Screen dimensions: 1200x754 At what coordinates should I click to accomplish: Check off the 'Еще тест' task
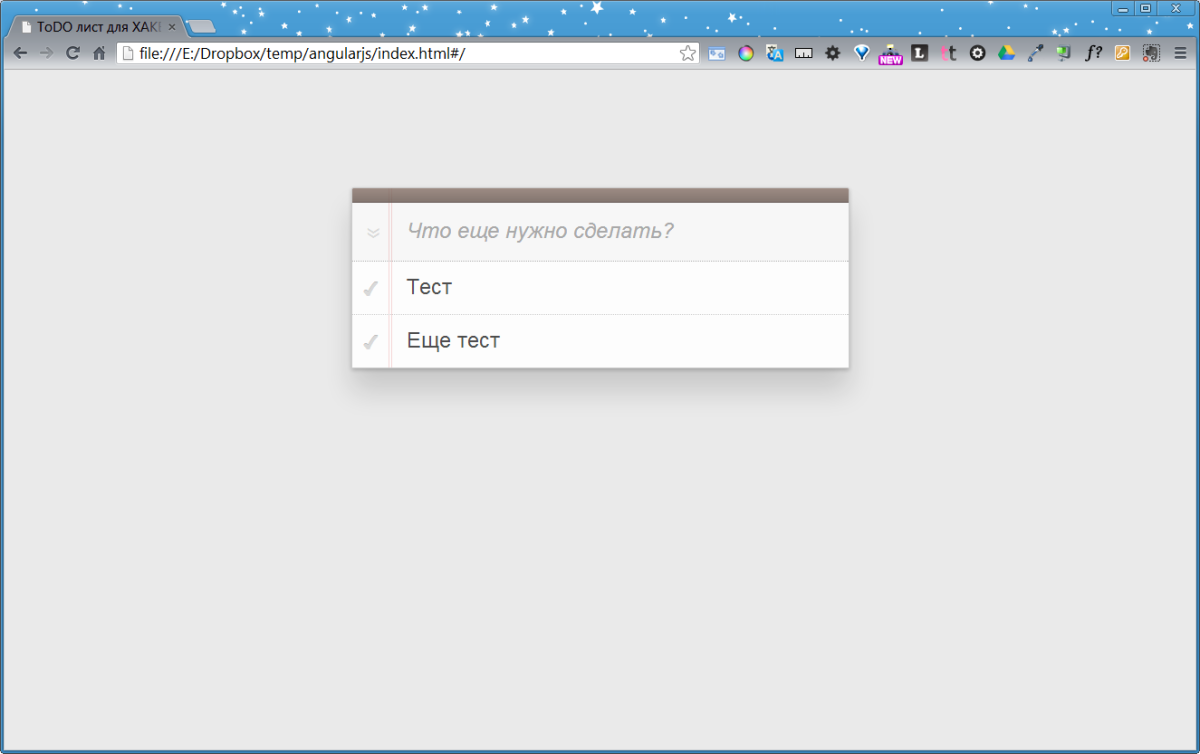(x=370, y=342)
